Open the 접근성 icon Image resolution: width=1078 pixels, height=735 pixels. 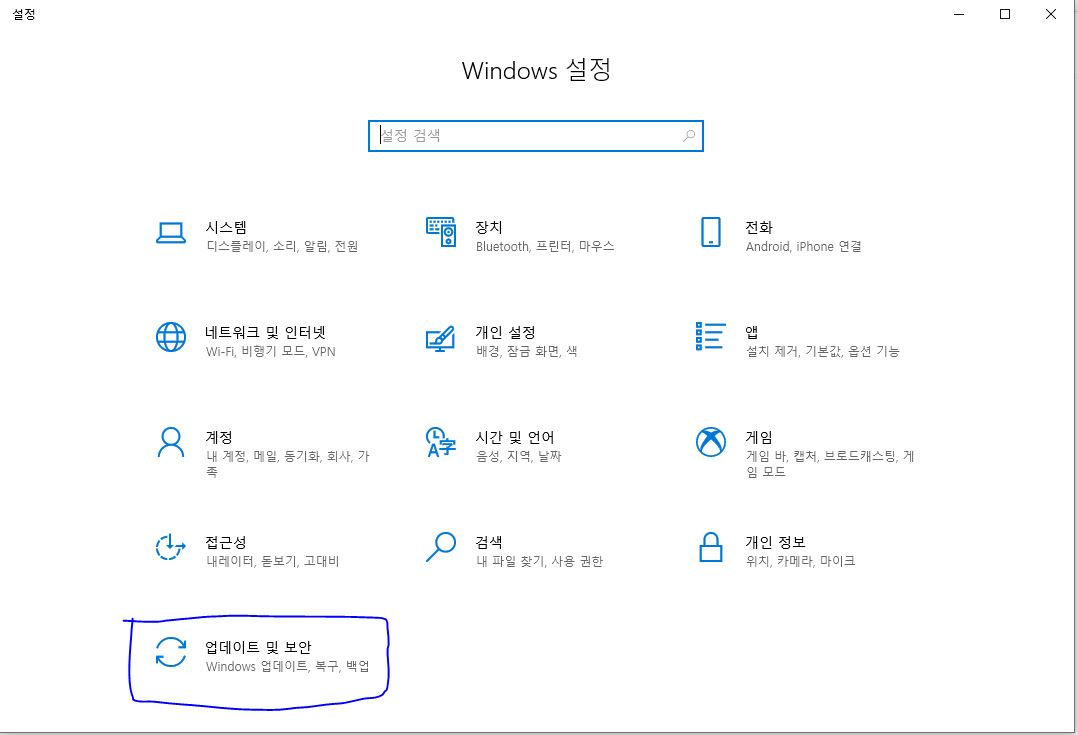pyautogui.click(x=170, y=547)
